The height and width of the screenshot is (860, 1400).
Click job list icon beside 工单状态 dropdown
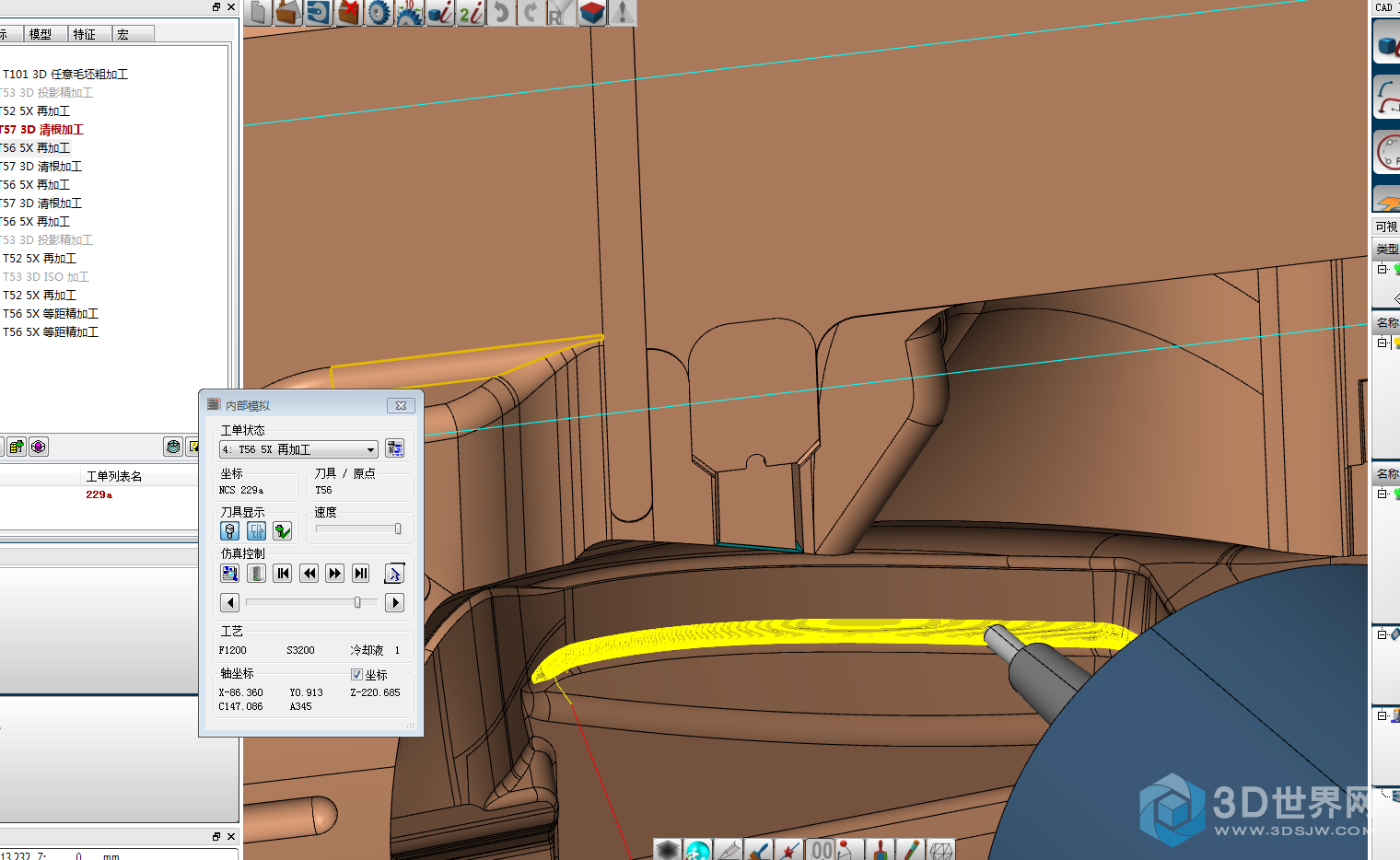click(395, 448)
